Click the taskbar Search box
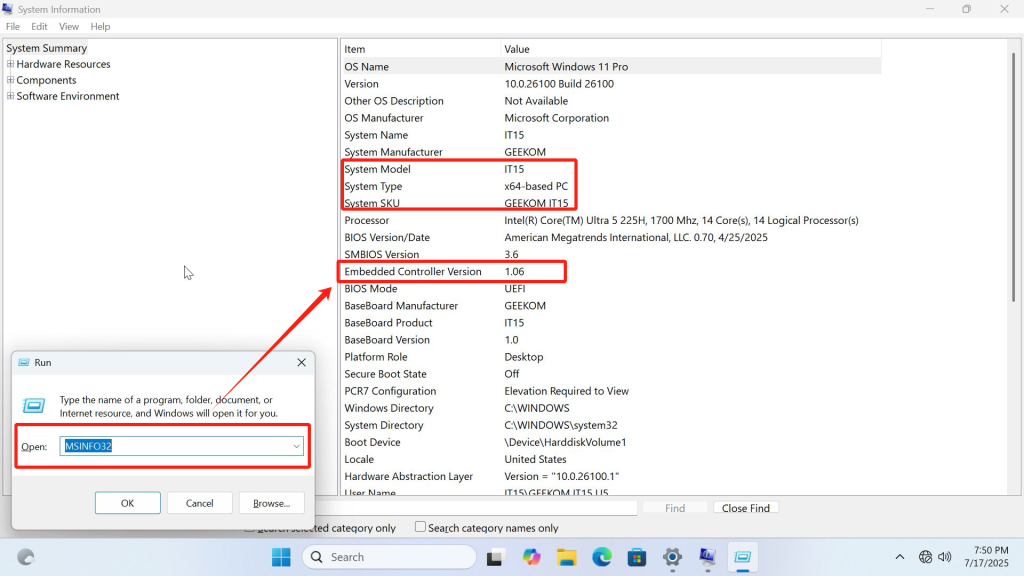1024x576 pixels. click(x=389, y=557)
